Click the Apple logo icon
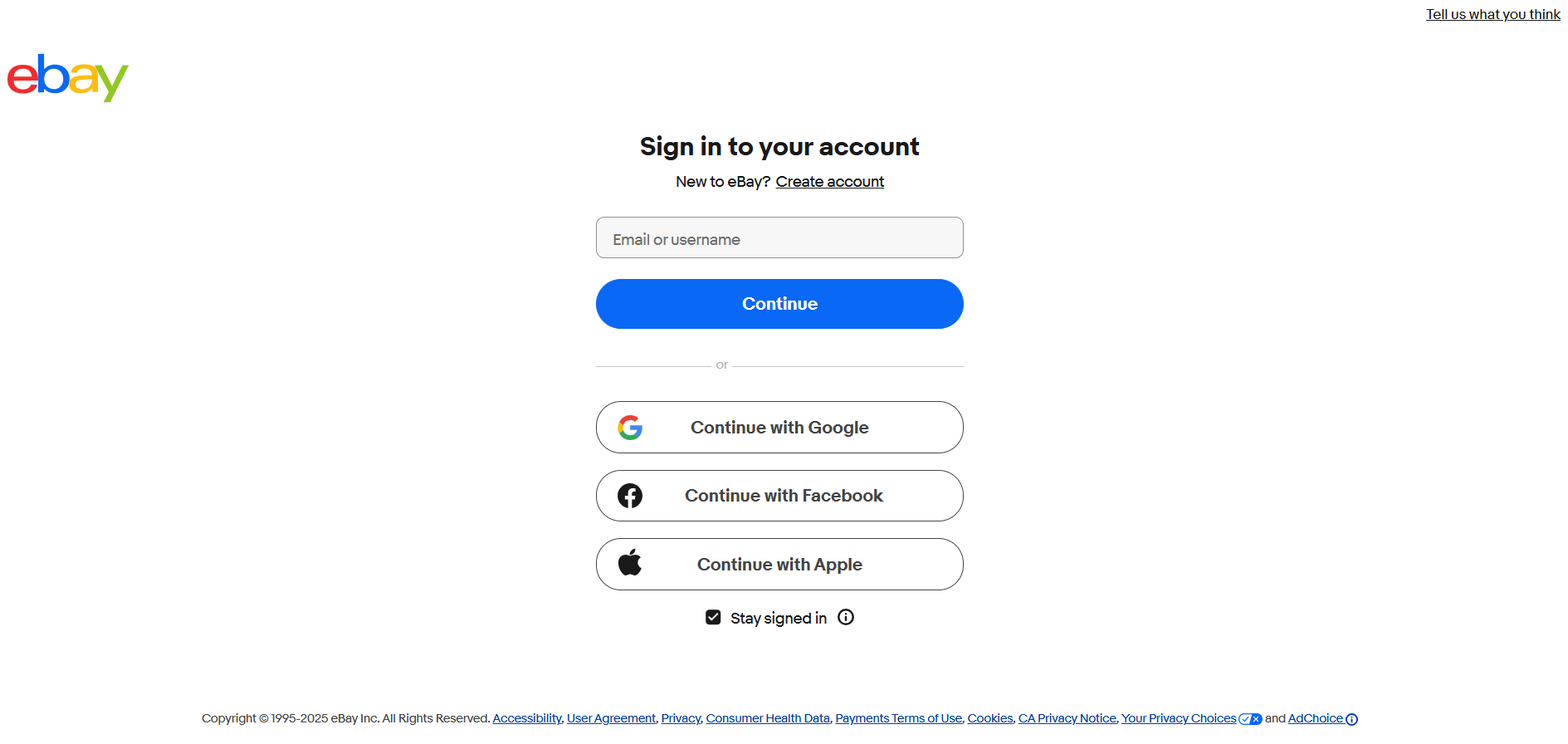 pos(630,563)
